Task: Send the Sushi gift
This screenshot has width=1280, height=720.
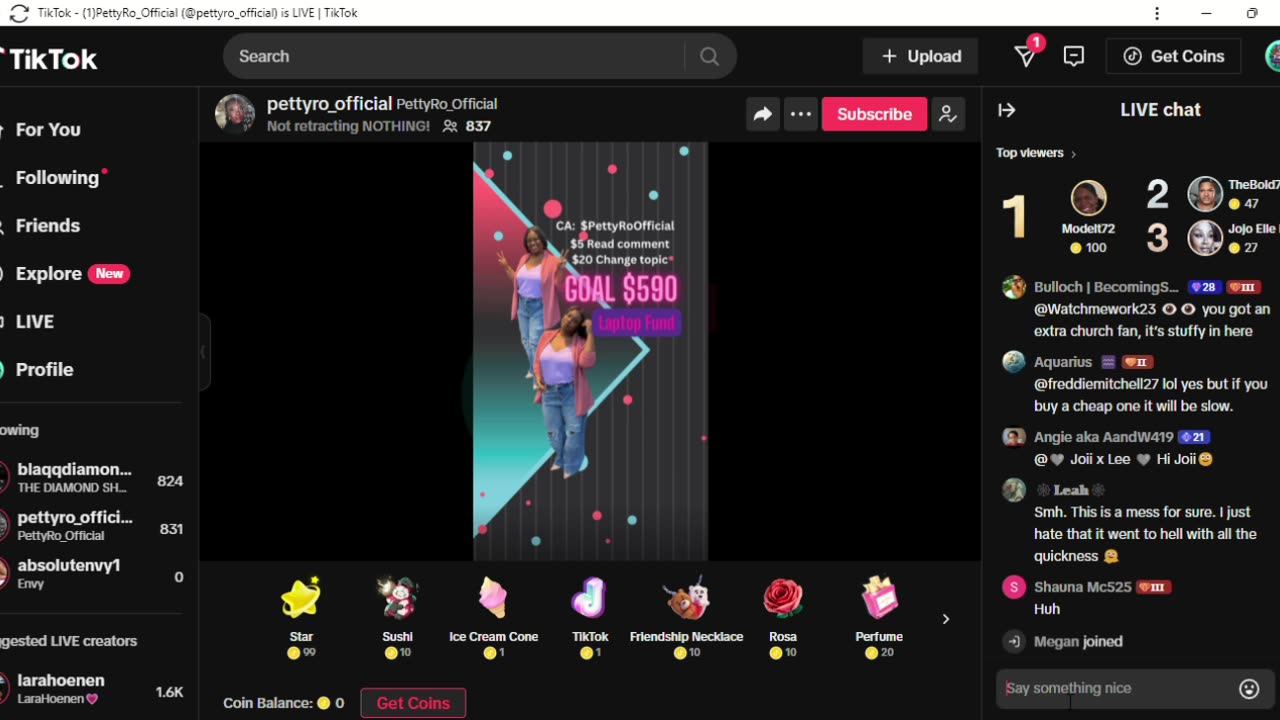Action: (x=397, y=617)
